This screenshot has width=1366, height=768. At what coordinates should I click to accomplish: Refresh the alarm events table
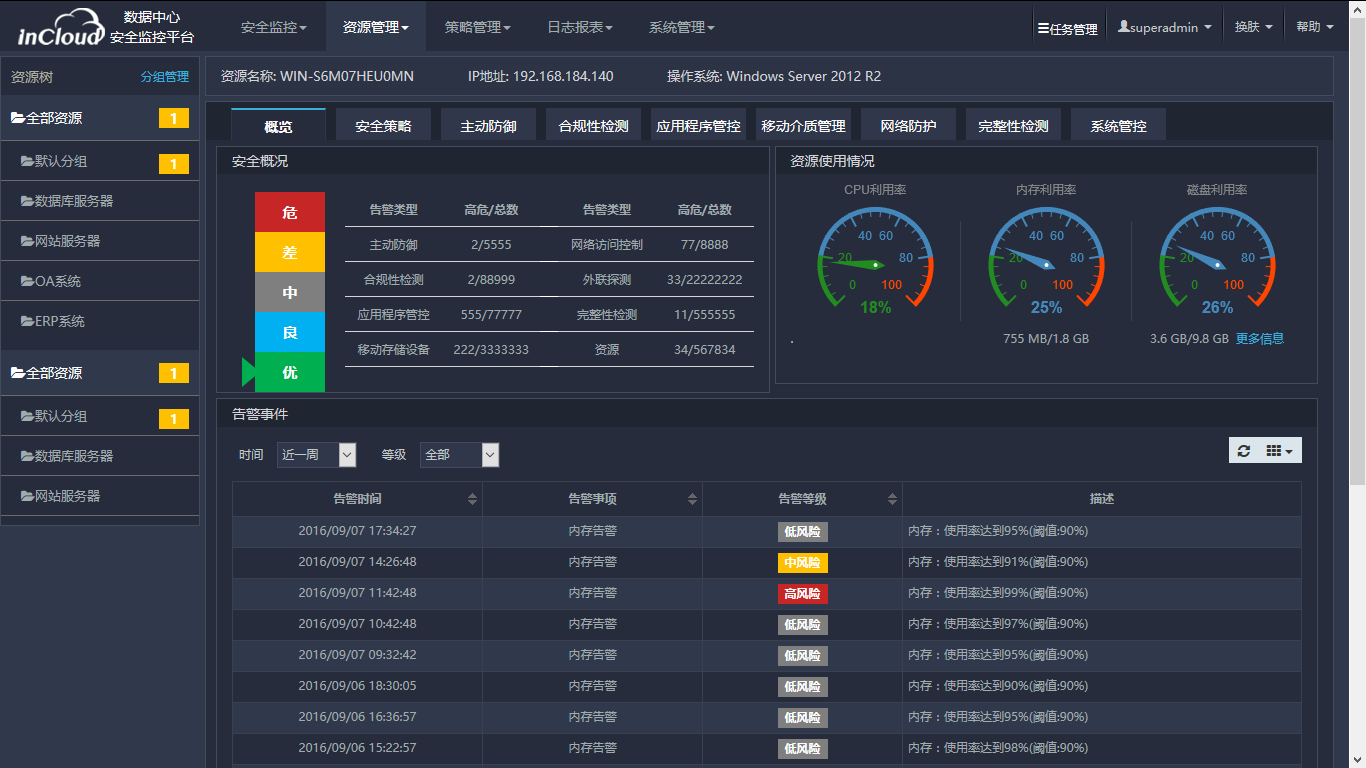1243,451
